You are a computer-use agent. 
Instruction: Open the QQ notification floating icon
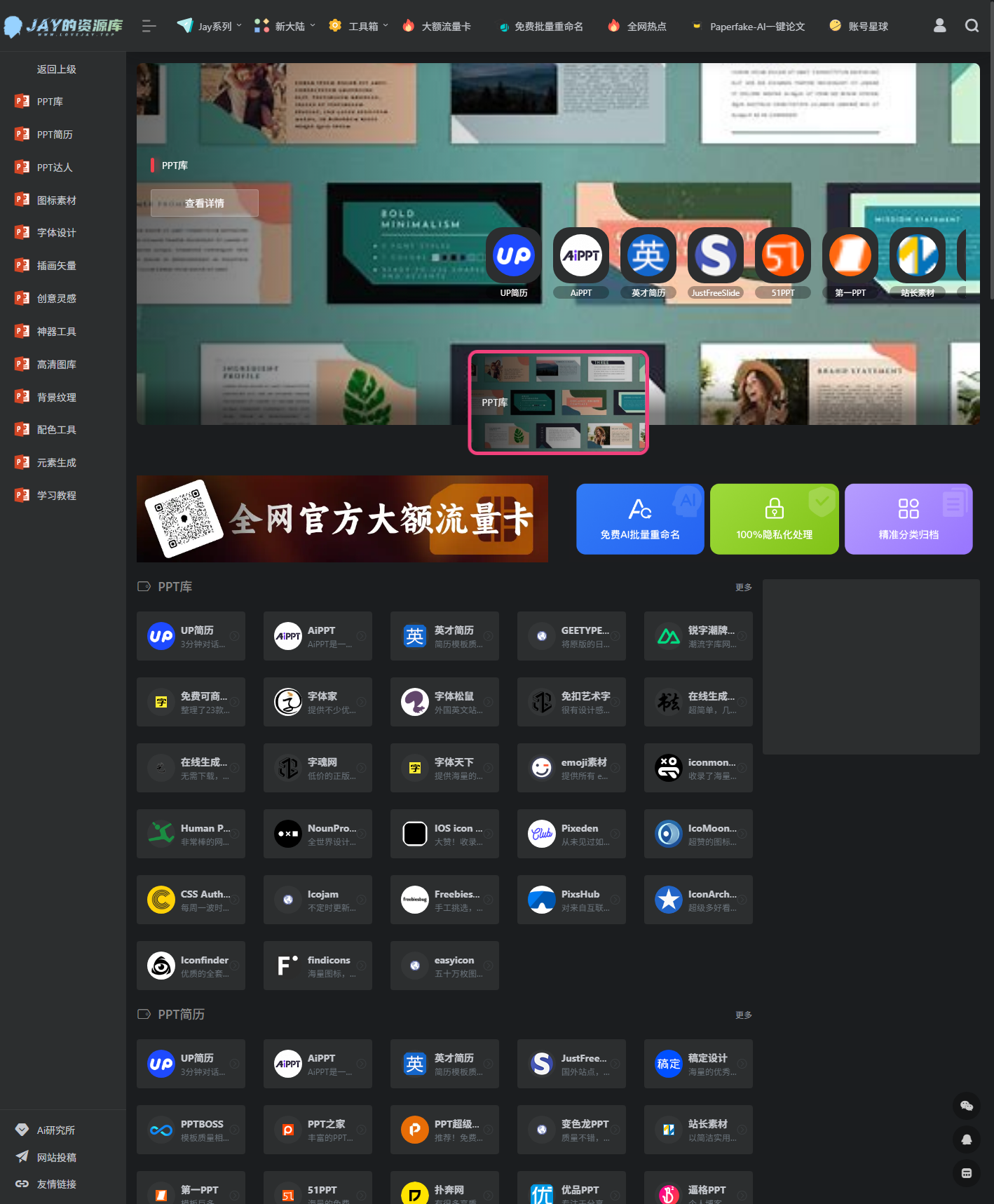(x=967, y=1139)
